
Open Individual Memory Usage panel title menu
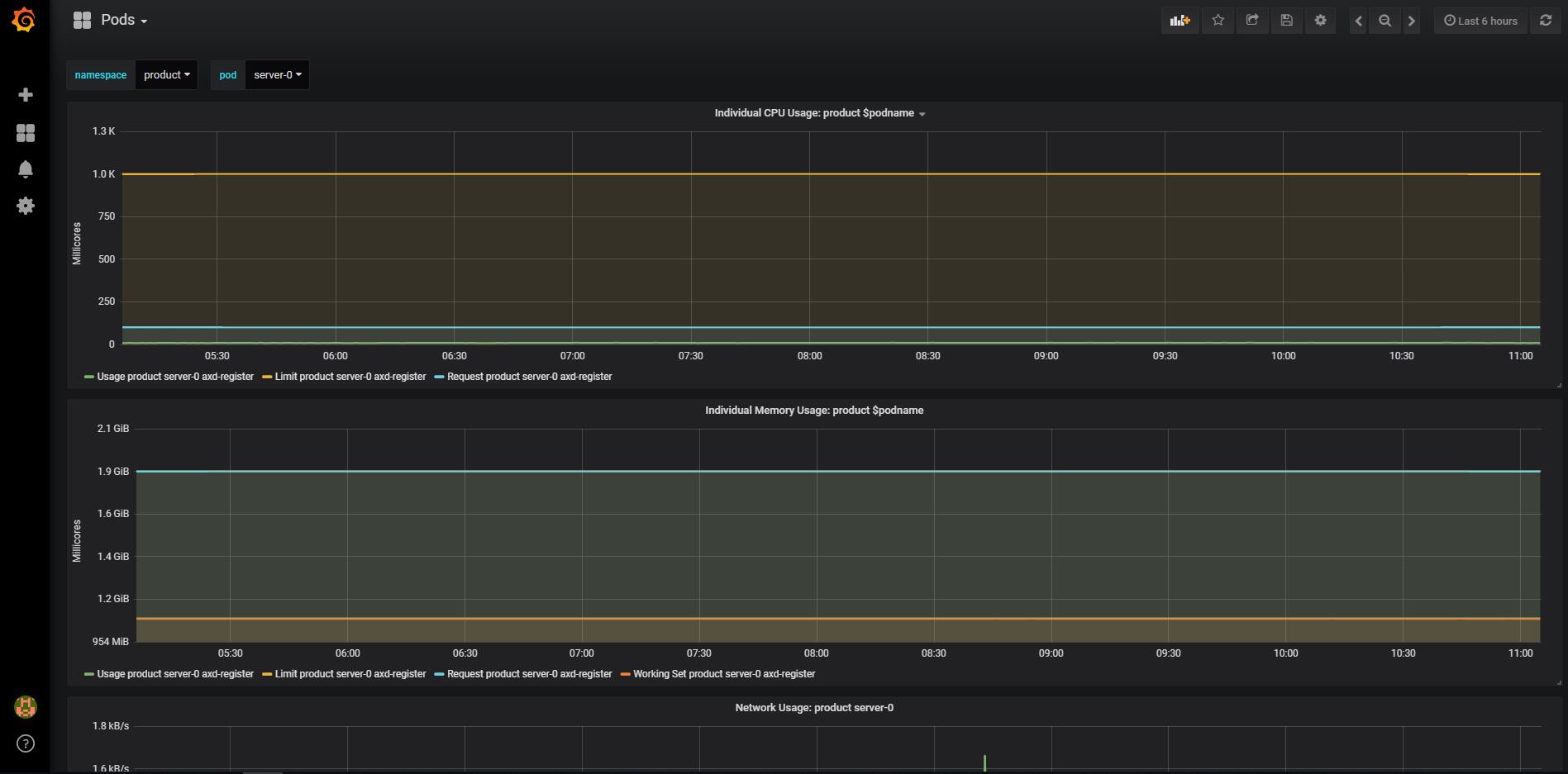pos(813,411)
